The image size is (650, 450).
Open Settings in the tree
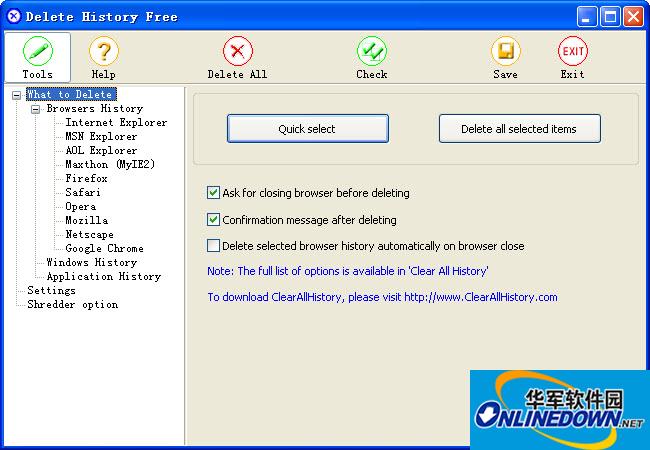(51, 290)
